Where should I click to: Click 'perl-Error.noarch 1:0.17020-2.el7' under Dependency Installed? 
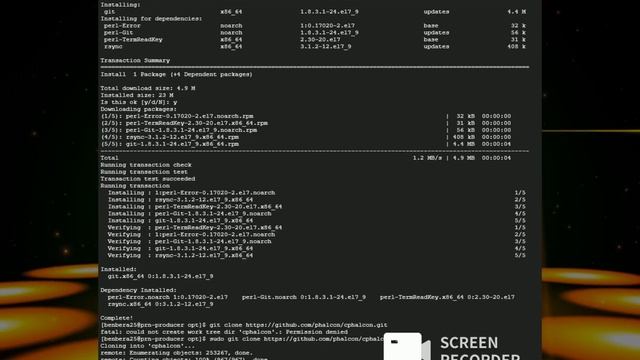[x=168, y=297]
